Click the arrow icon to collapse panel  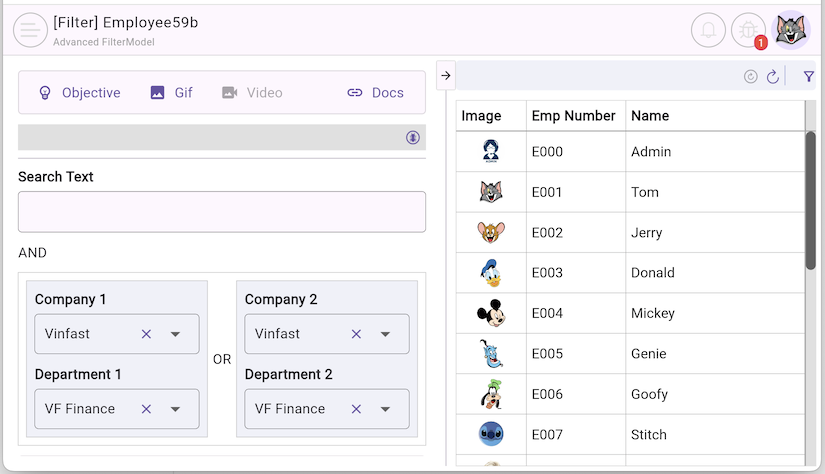(x=446, y=75)
